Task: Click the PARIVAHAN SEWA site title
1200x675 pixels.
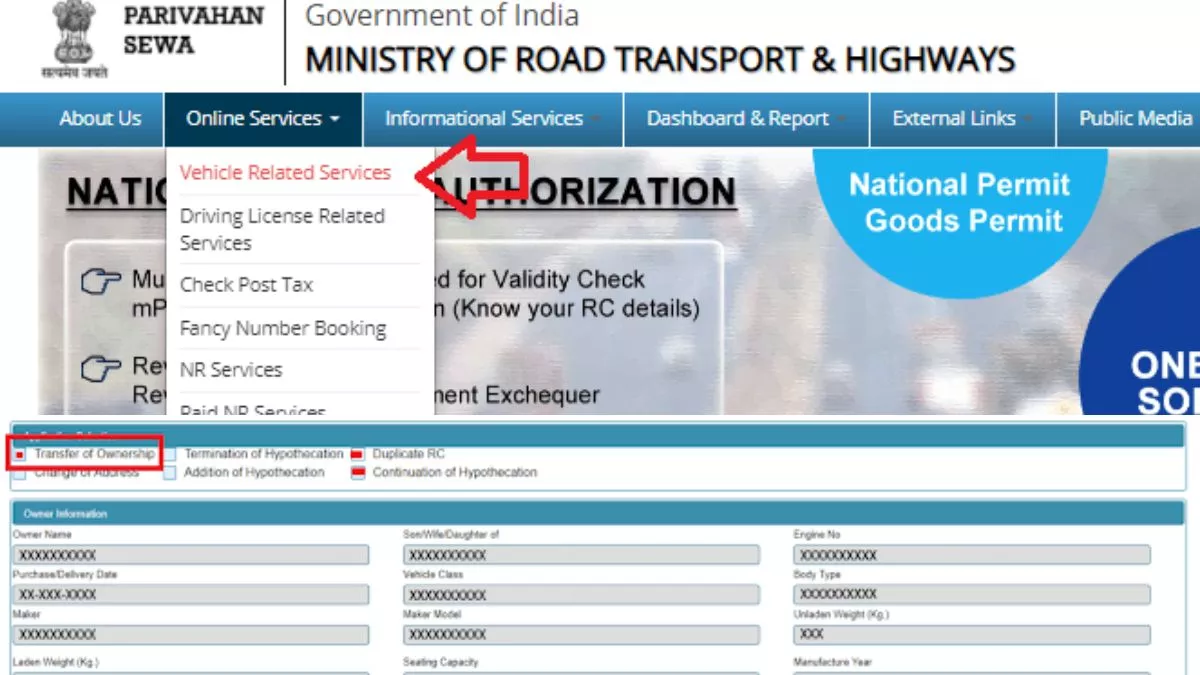Action: pyautogui.click(x=193, y=30)
